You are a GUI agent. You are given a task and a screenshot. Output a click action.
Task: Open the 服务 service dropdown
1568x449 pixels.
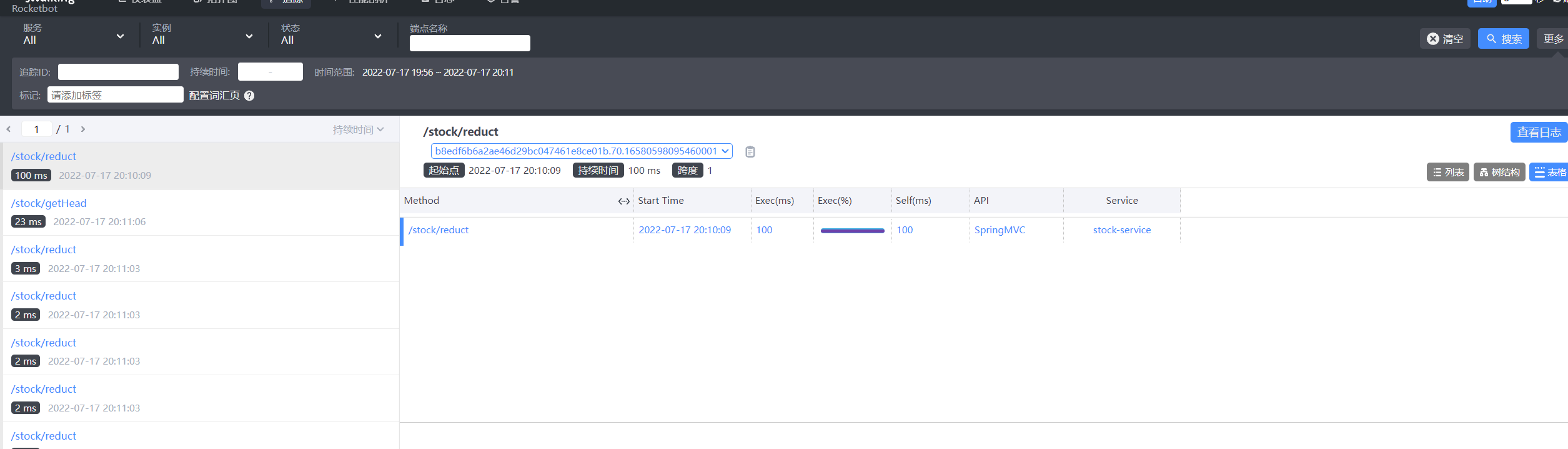point(74,36)
